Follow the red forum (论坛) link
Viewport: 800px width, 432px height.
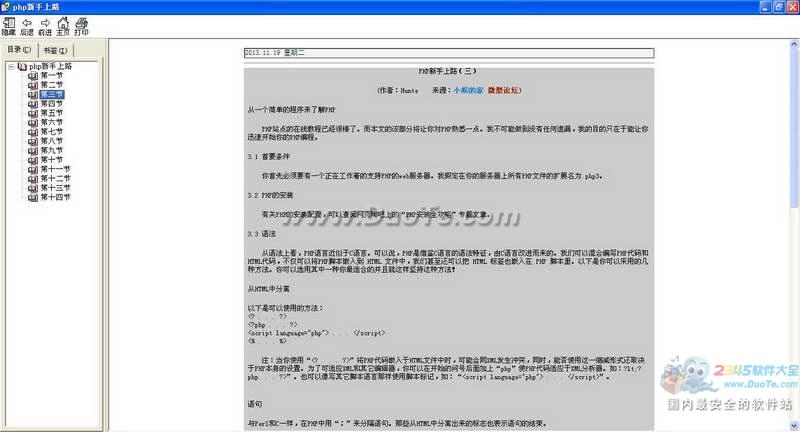coord(503,90)
